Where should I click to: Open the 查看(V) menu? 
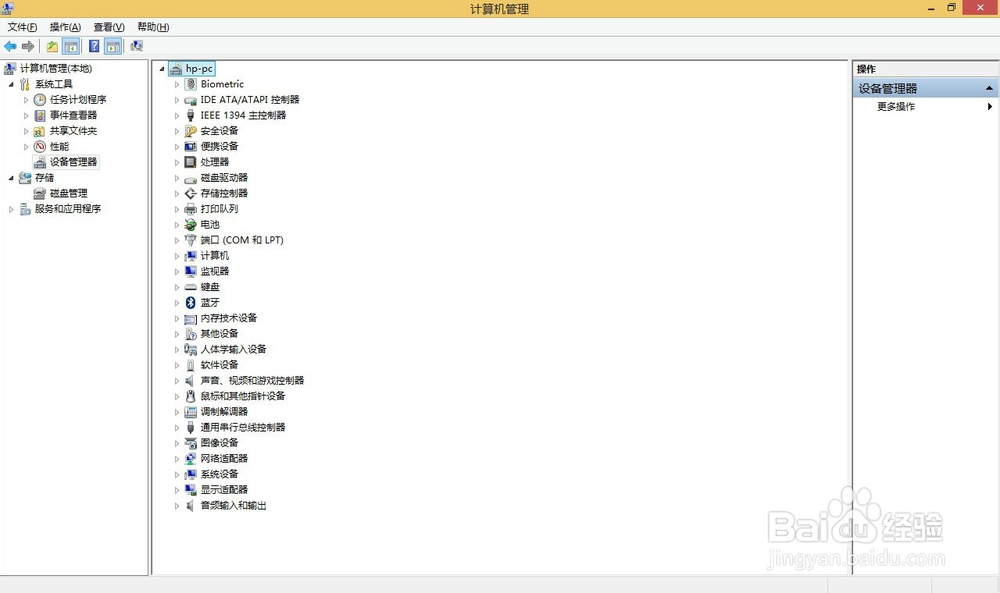tap(109, 27)
